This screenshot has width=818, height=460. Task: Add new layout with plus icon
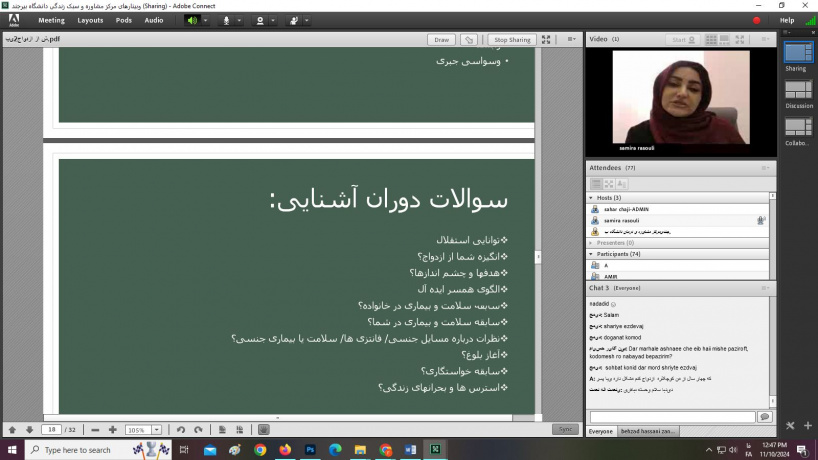pyautogui.click(x=808, y=426)
